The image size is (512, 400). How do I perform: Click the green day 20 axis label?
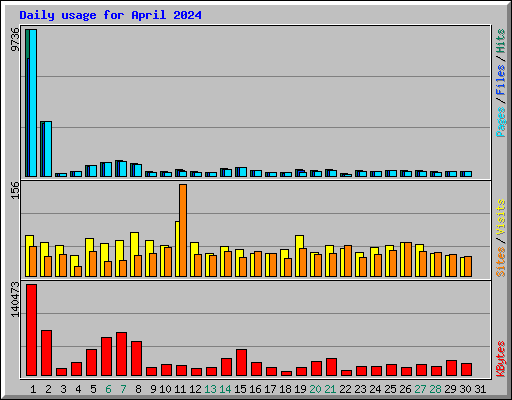(315, 389)
